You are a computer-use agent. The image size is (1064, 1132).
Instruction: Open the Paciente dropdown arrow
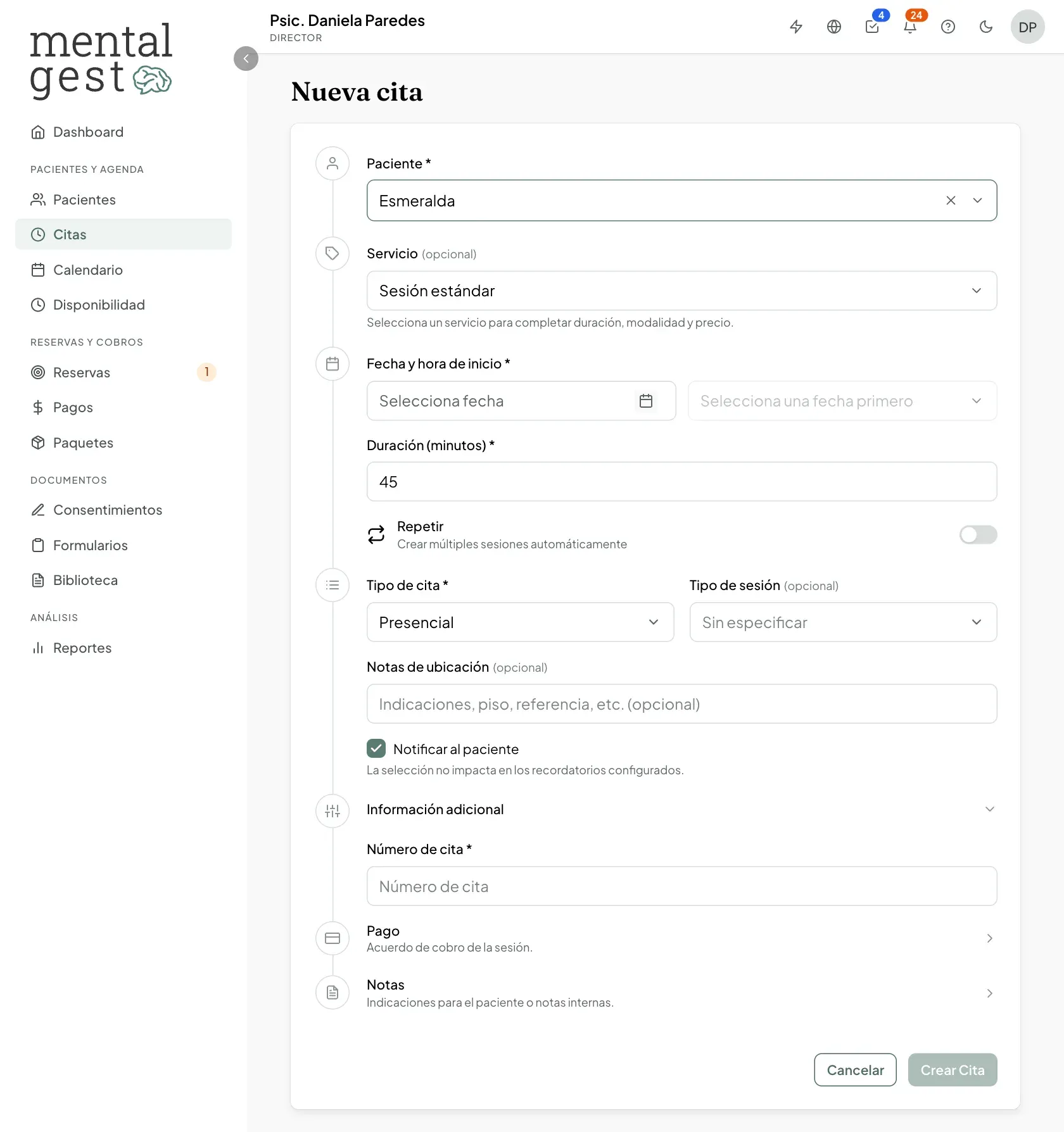click(x=977, y=201)
